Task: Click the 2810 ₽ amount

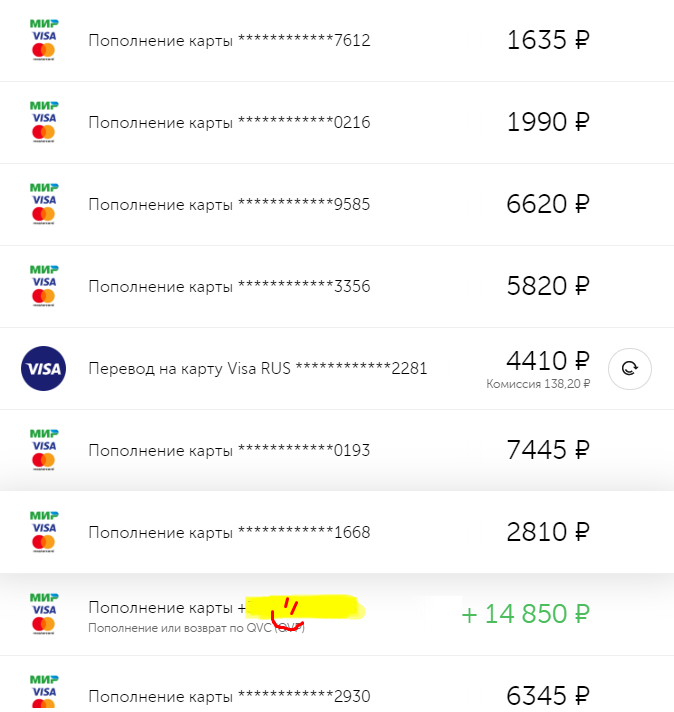Action: pos(548,532)
